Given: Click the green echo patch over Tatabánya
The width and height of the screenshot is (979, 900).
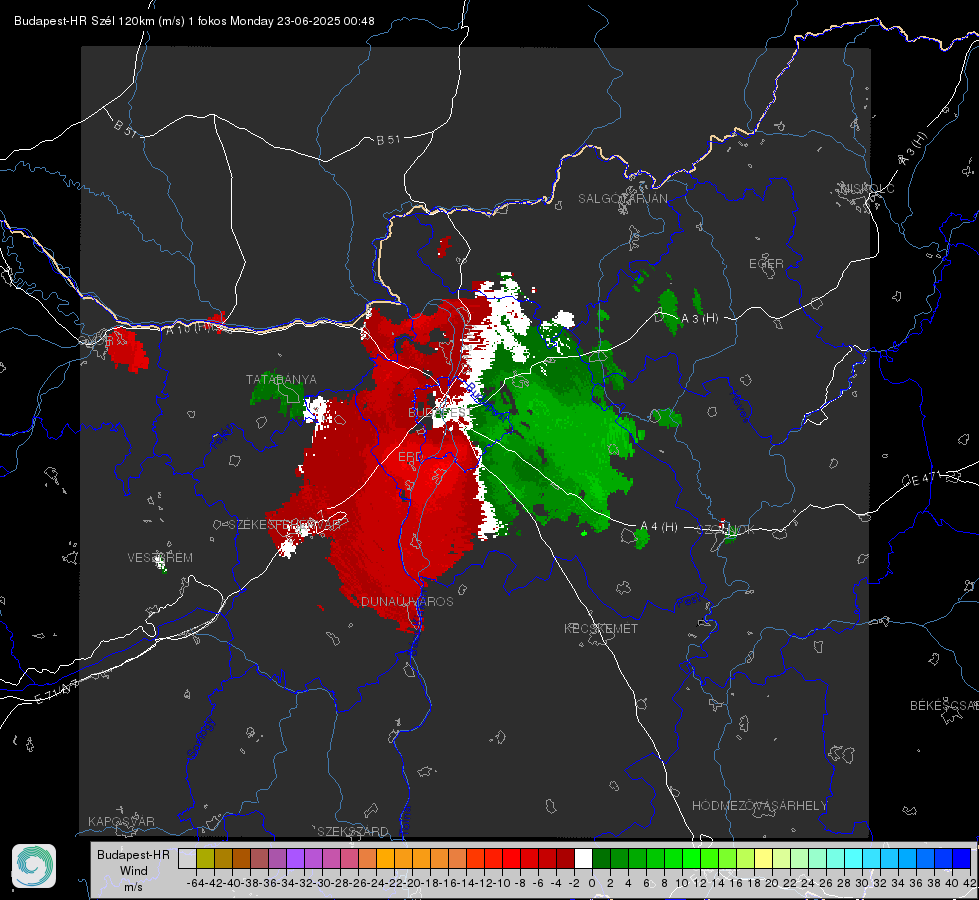Looking at the screenshot, I should click(277, 391).
